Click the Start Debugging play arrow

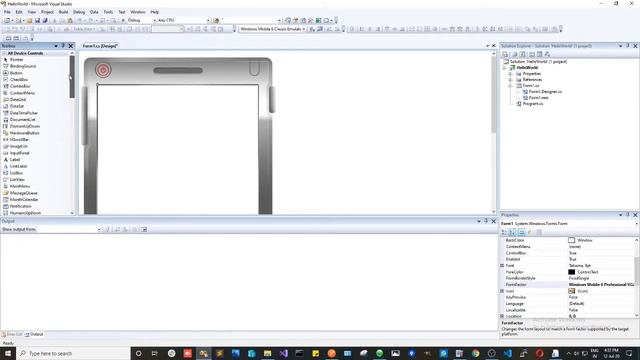click(123, 20)
